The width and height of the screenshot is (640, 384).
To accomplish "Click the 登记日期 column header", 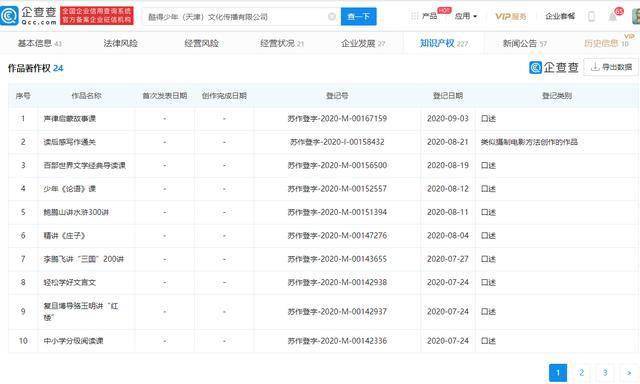I will point(448,95).
